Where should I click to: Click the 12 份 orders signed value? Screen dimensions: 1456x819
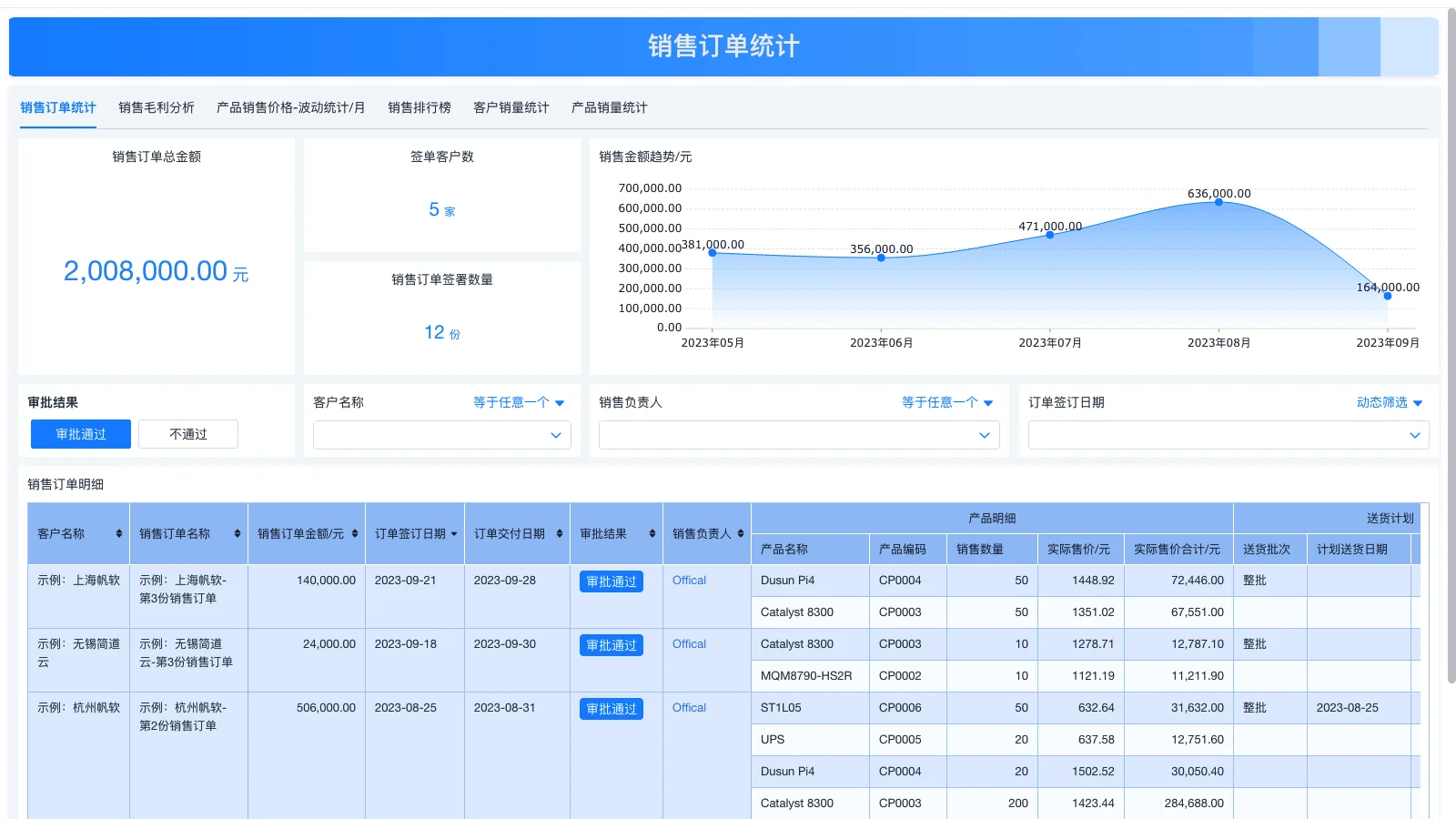[x=442, y=333]
